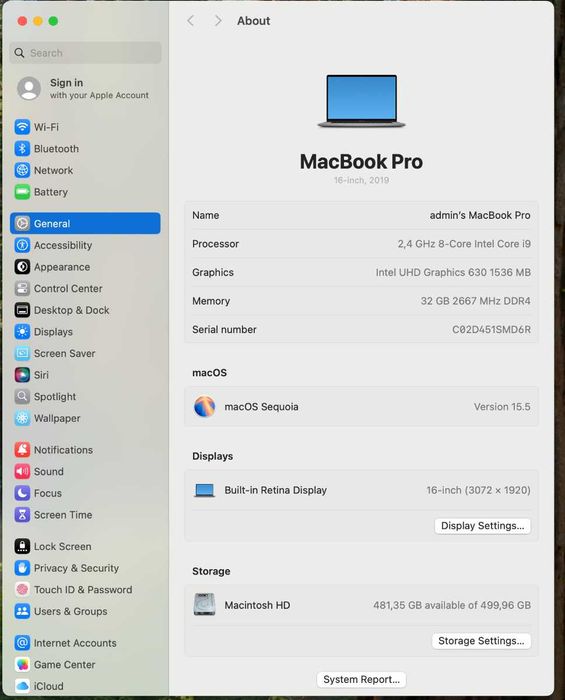The image size is (565, 700).
Task: Click the MacBook Pro heading
Action: (x=361, y=161)
